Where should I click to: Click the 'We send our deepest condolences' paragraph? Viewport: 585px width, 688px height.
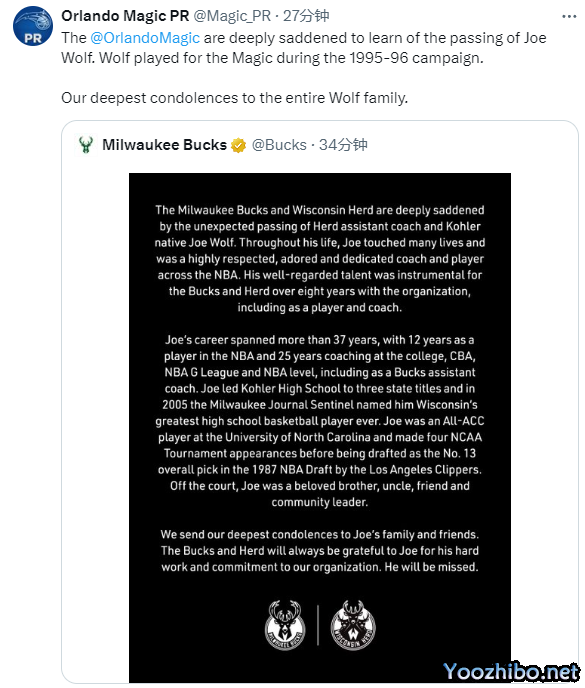(x=319, y=551)
